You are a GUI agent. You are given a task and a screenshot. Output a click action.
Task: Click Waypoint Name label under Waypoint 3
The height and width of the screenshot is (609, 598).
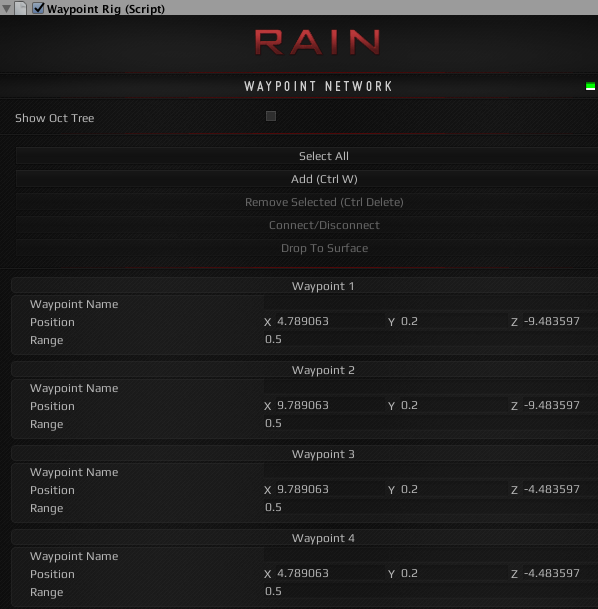tap(74, 472)
